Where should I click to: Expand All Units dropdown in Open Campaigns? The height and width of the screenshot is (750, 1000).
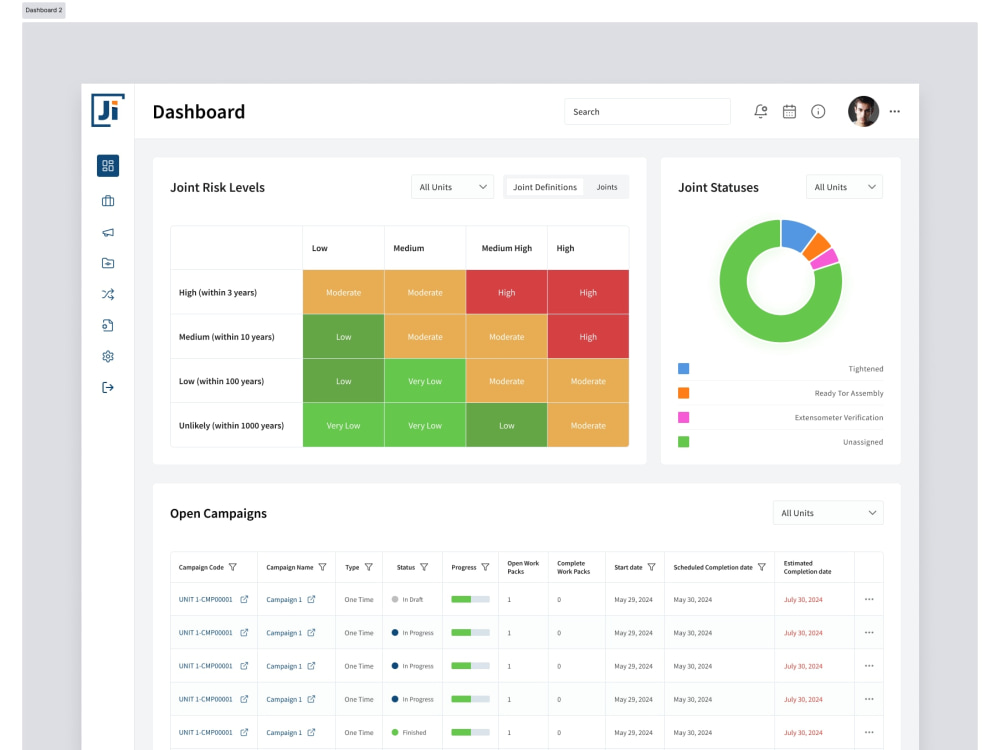click(x=828, y=513)
